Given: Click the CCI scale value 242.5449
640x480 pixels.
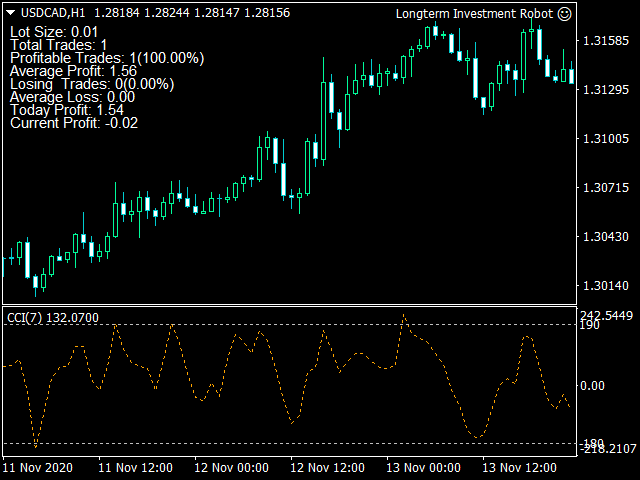Looking at the screenshot, I should (x=606, y=315).
